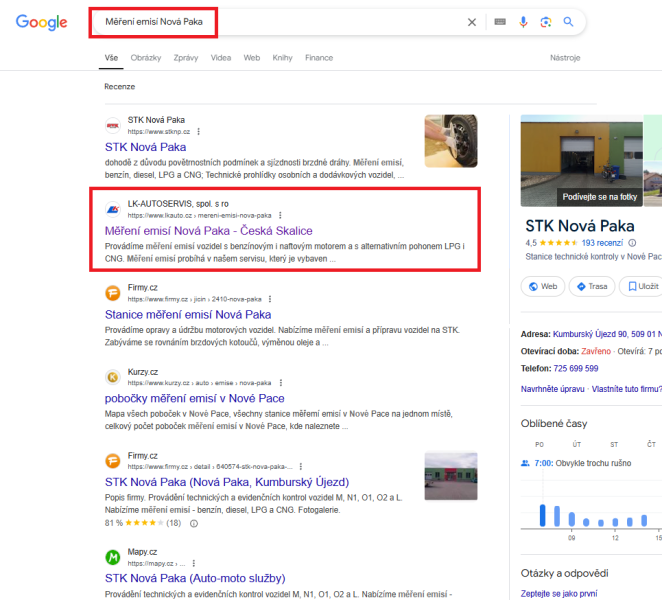Viewport: 662px width, 600px height.
Task: Open Google Lens image search icon
Action: [545, 22]
